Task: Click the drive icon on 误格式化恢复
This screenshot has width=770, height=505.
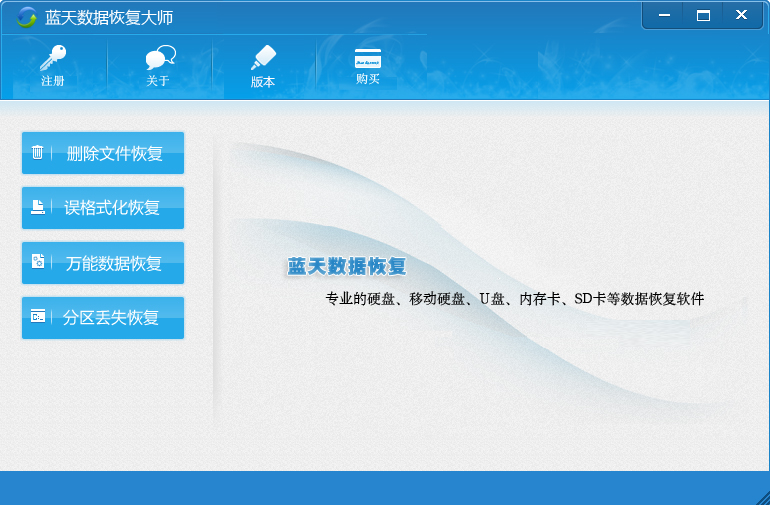Action: click(x=38, y=208)
